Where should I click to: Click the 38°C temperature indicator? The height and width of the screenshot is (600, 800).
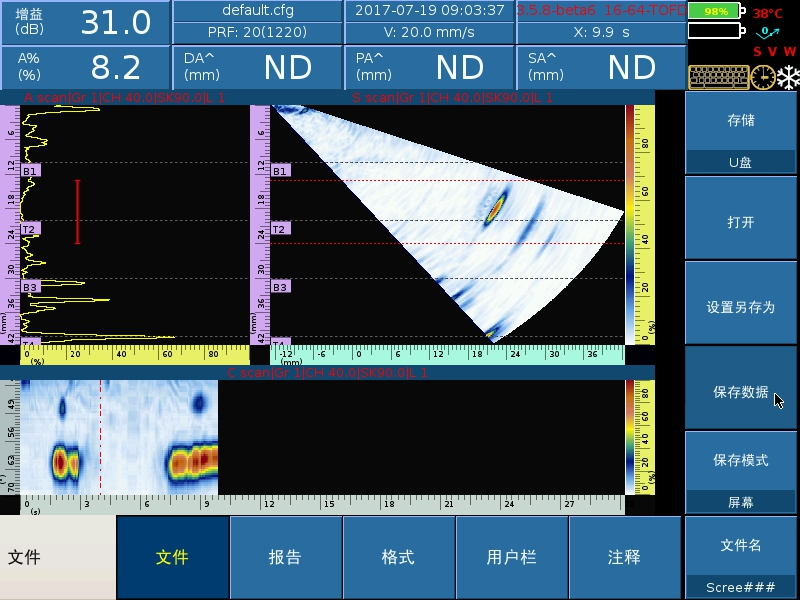tap(768, 13)
